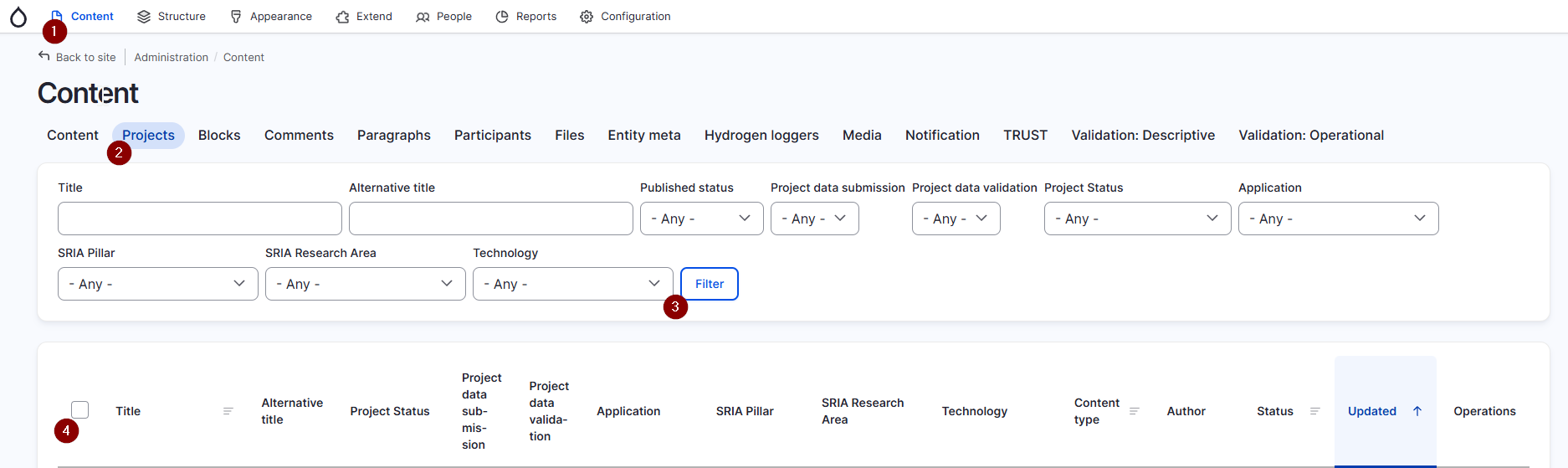This screenshot has height=468, width=1568.
Task: Click the People users icon
Action: pos(423,17)
